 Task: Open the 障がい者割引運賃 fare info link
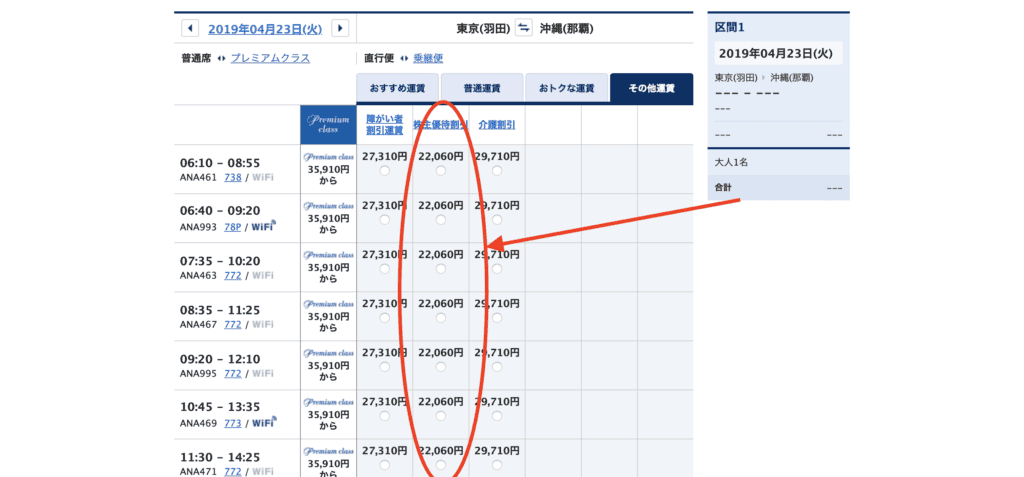click(x=385, y=125)
